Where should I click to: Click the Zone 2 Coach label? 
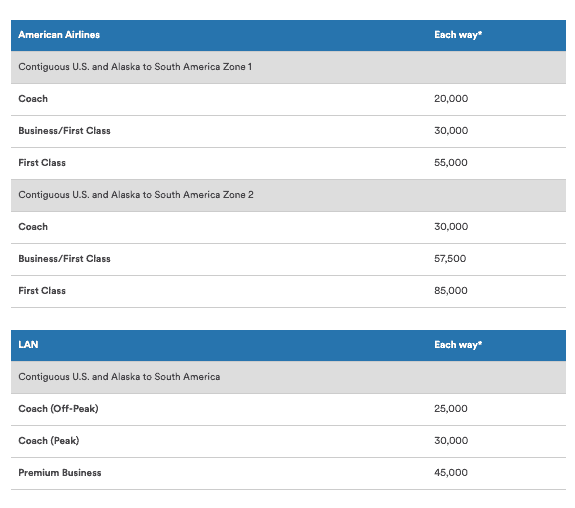(x=33, y=227)
